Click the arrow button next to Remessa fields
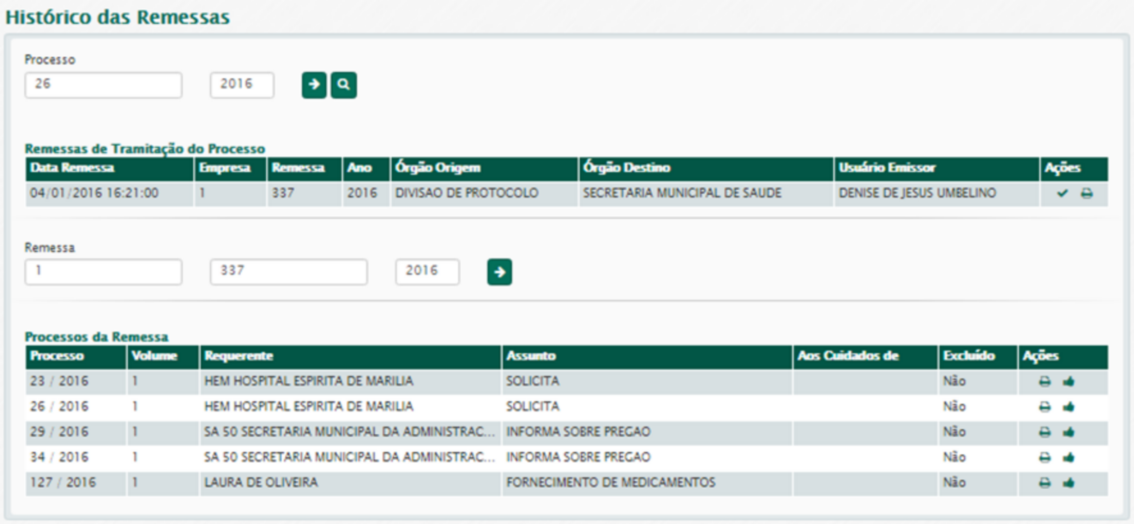 click(499, 272)
